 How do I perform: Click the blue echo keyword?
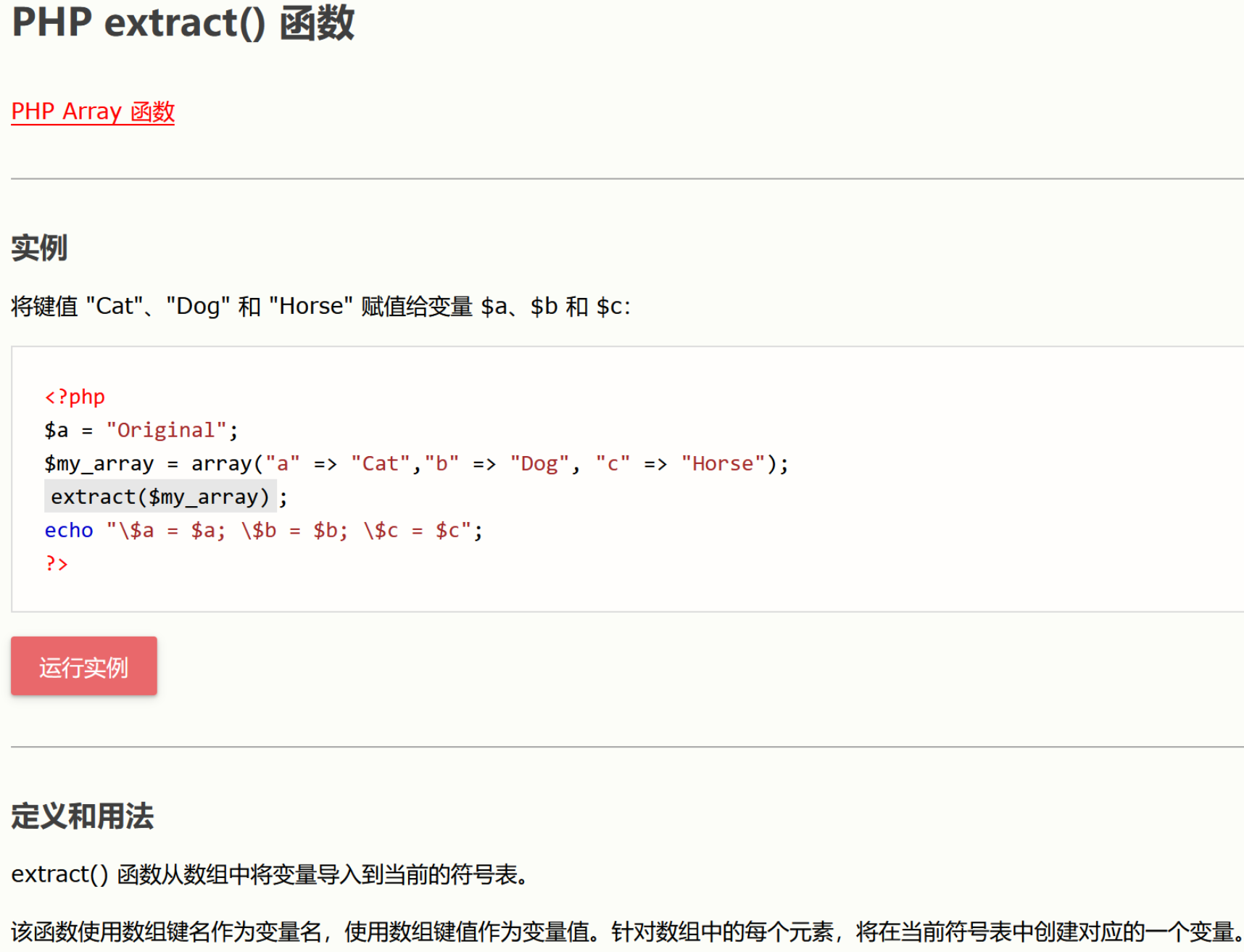(69, 530)
